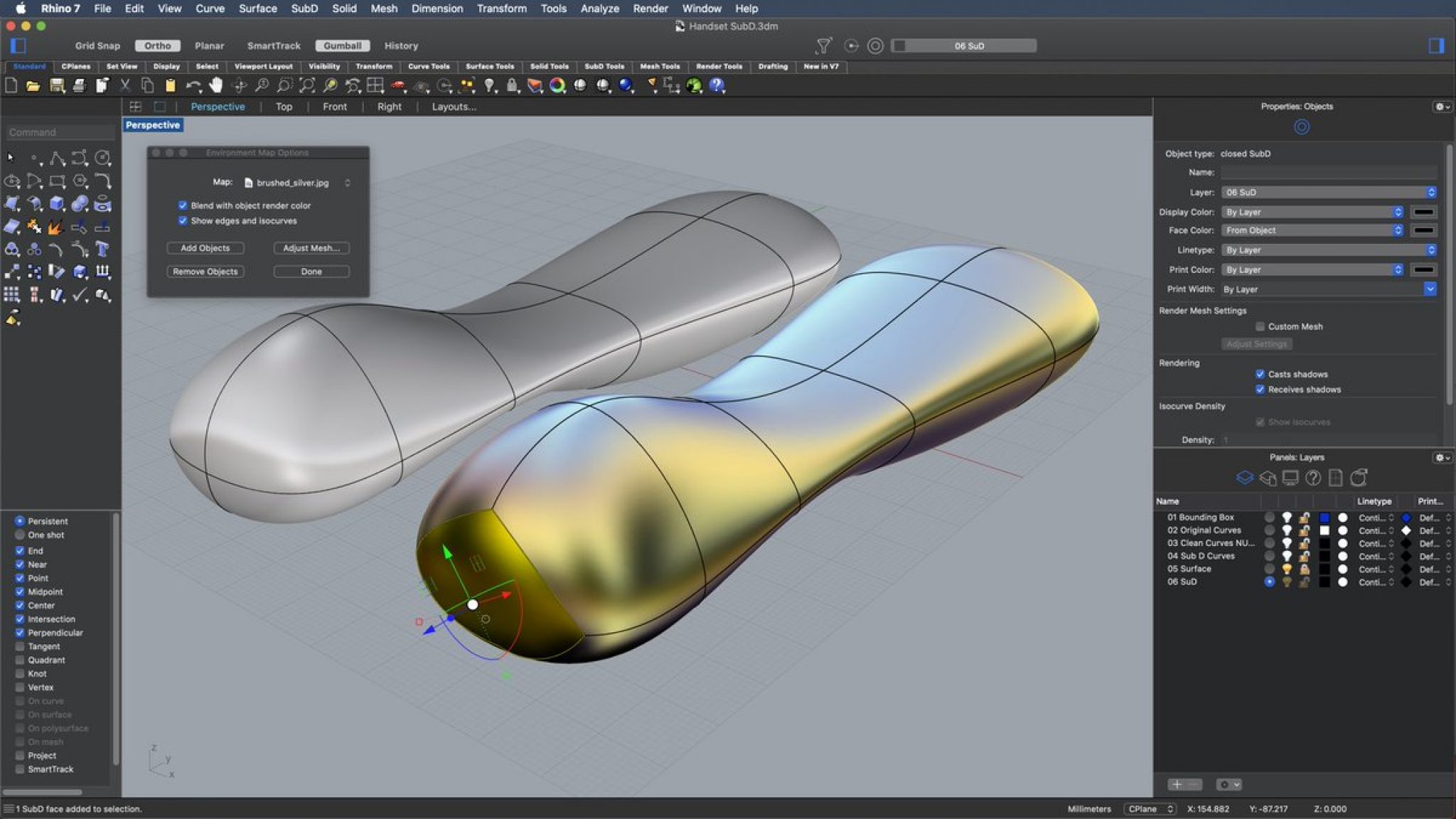Open the Display Color By Layer dropdown
The image size is (1456, 819).
1312,212
